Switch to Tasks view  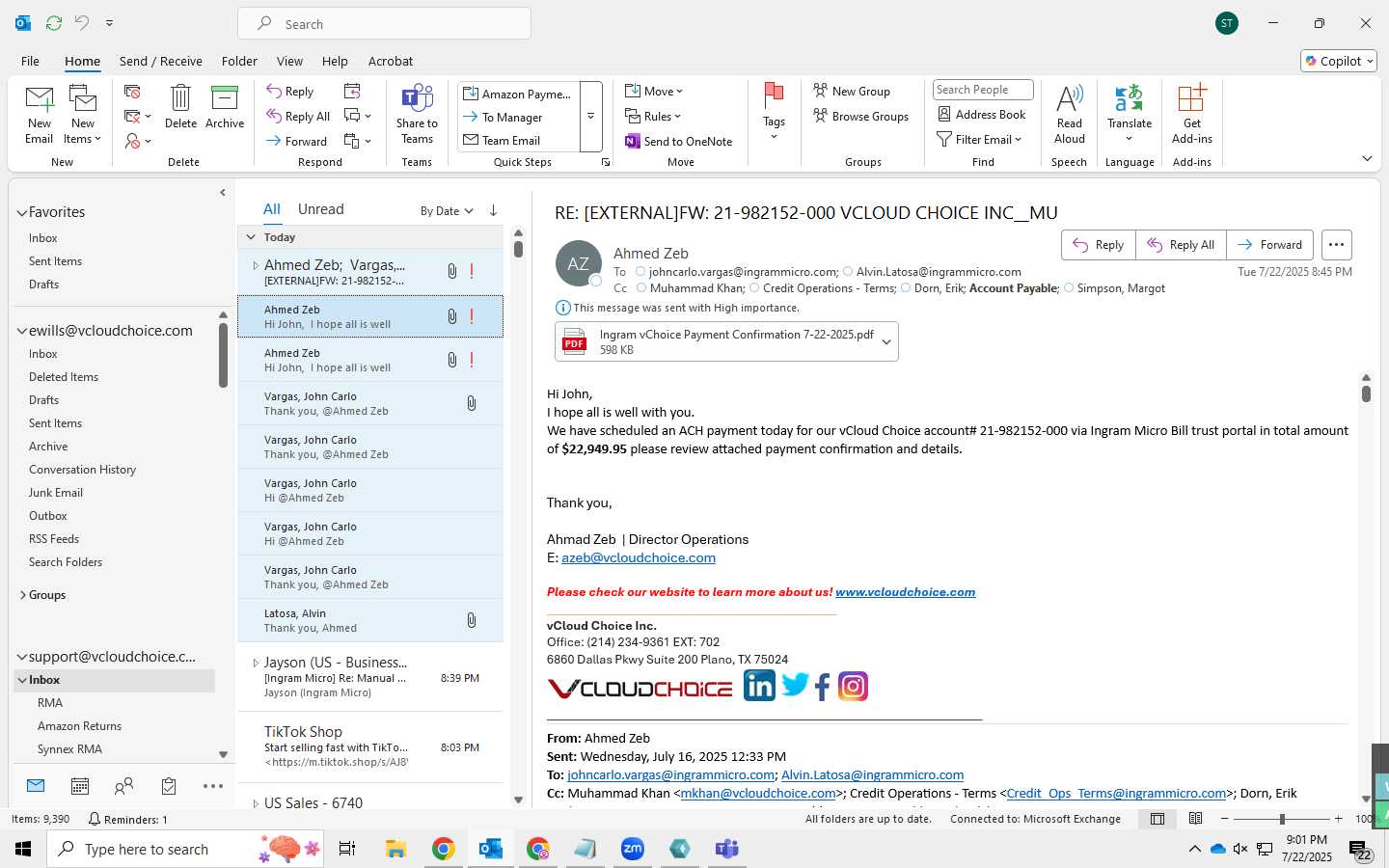(x=169, y=786)
